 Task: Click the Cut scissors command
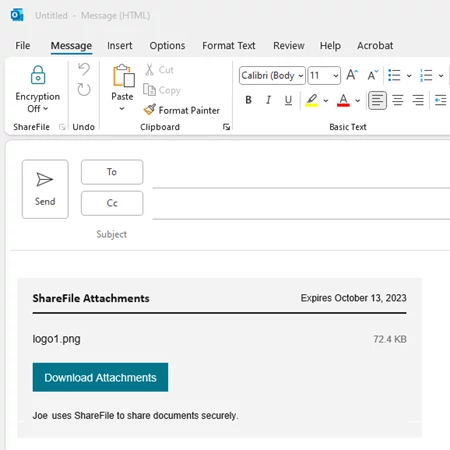pyautogui.click(x=159, y=70)
